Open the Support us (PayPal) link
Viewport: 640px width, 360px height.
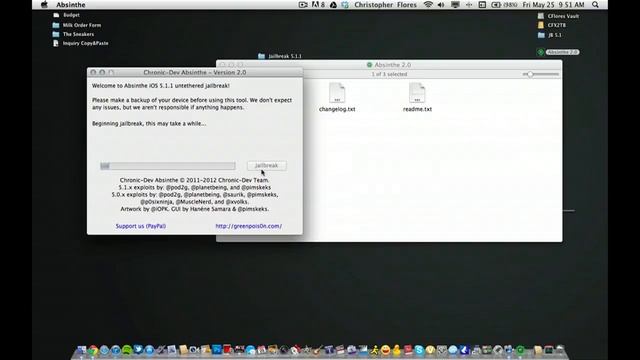(x=140, y=226)
